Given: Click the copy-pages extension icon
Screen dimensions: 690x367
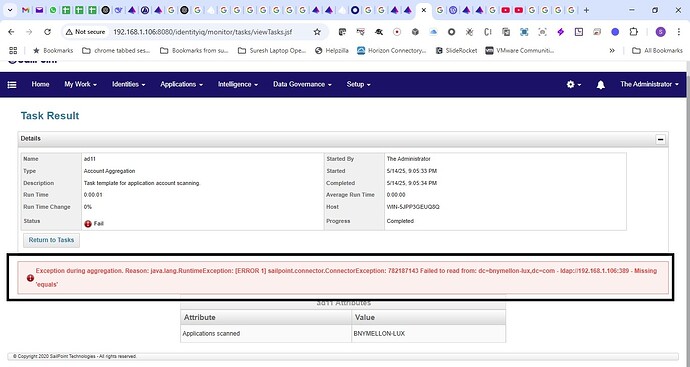Looking at the screenshot, I should point(506,32).
